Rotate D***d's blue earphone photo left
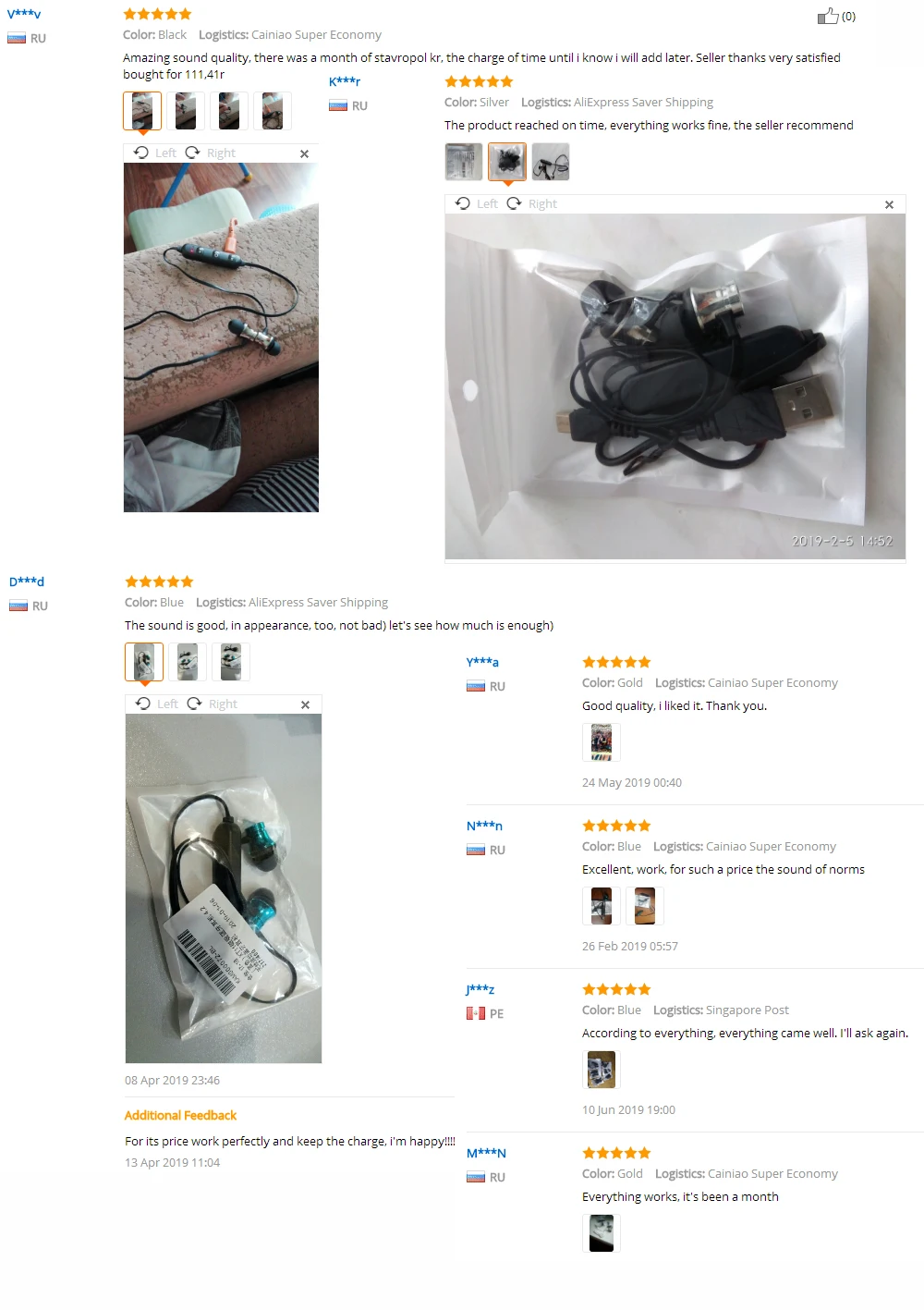 [x=157, y=704]
